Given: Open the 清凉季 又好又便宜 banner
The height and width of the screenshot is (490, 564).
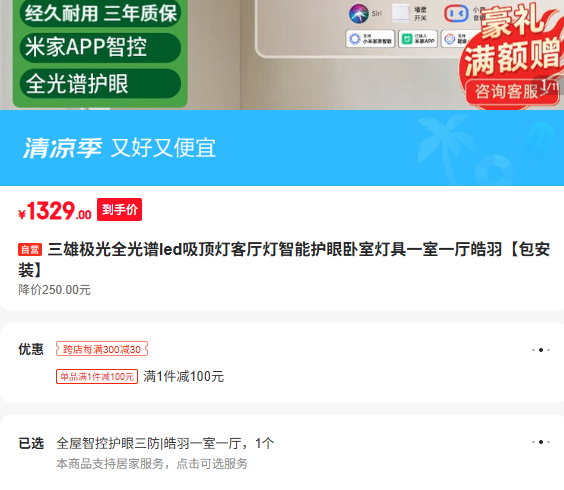Looking at the screenshot, I should [x=282, y=148].
